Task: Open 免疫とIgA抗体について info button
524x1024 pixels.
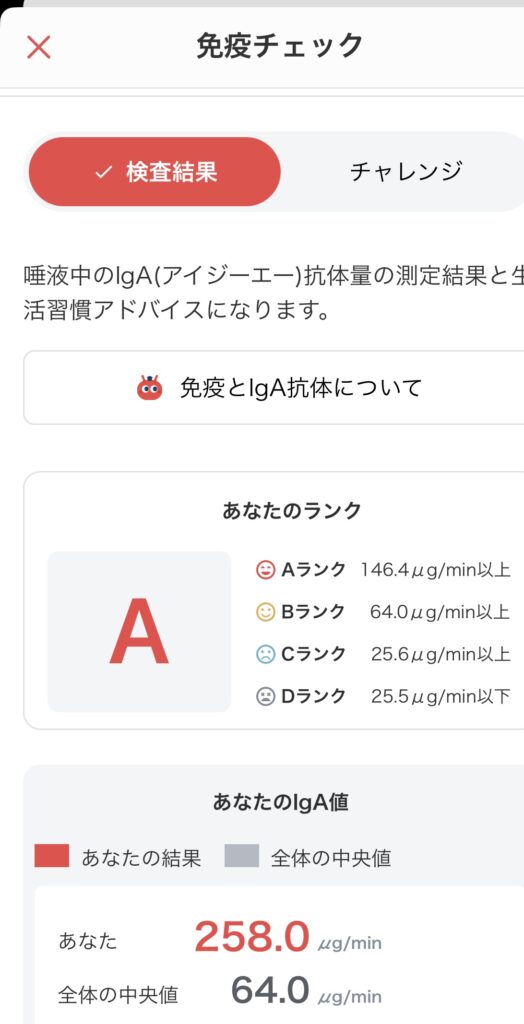Action: [274, 387]
